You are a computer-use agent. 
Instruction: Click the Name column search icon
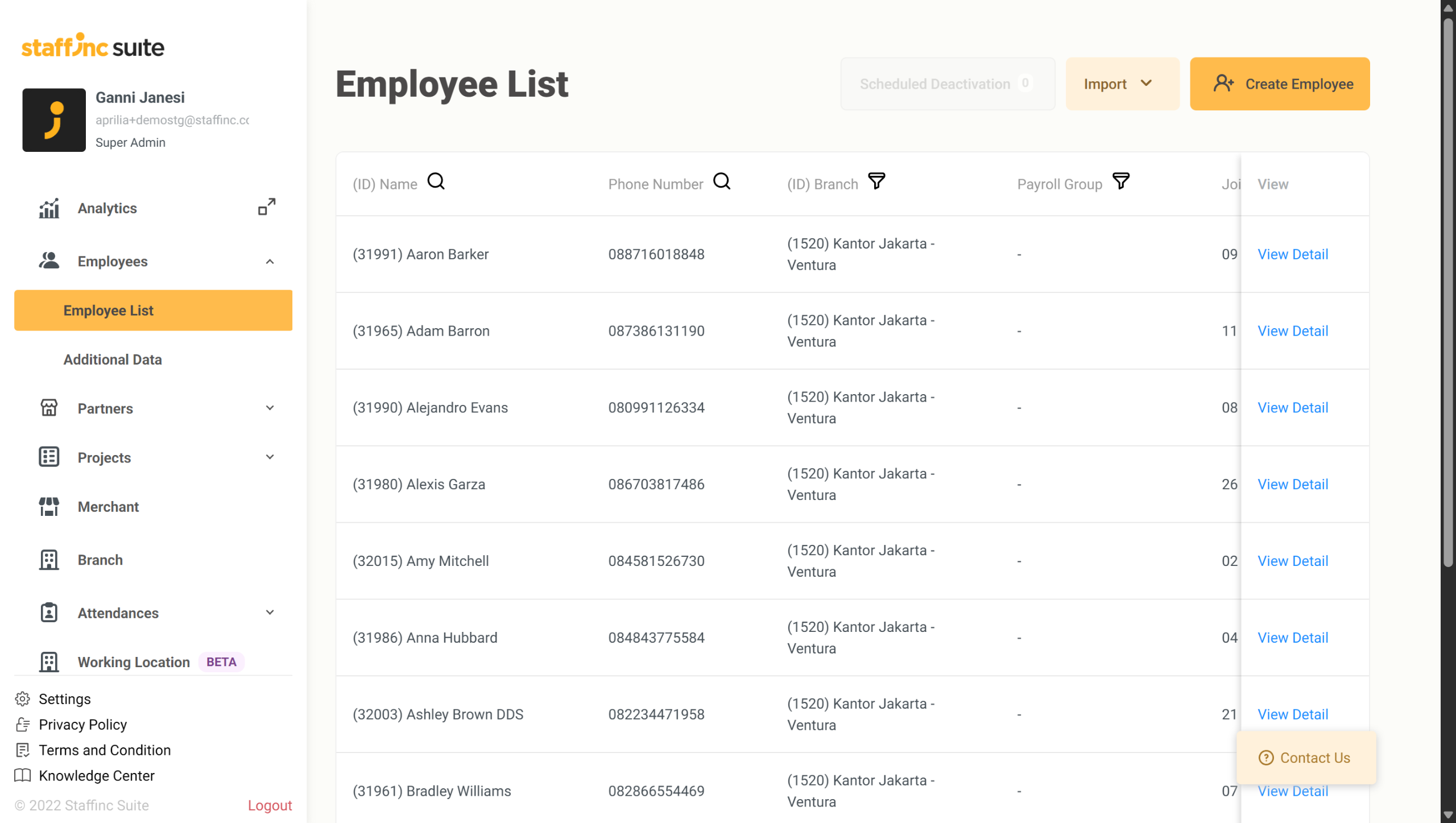click(x=436, y=181)
